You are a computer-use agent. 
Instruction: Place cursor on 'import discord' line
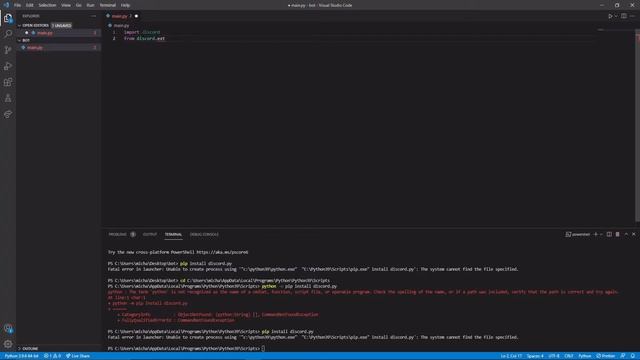[142, 32]
